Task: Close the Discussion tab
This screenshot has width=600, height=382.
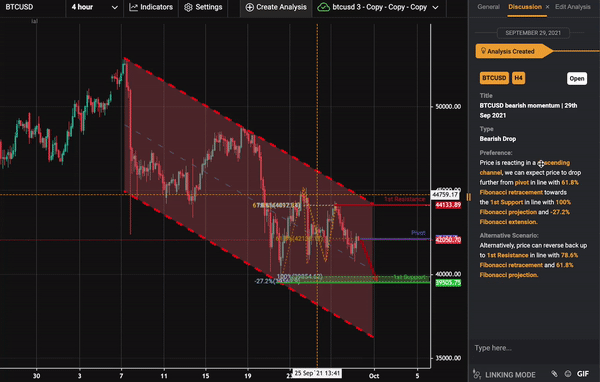Action: tap(547, 7)
